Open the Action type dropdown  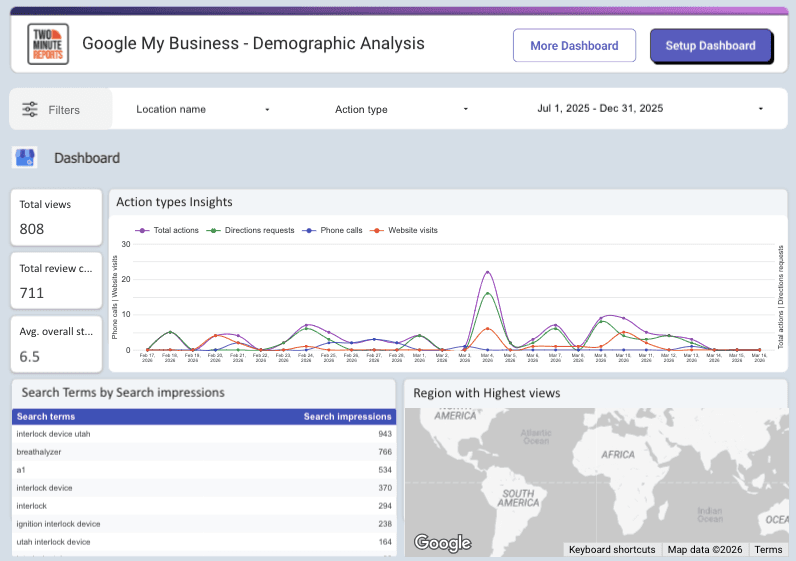[401, 109]
